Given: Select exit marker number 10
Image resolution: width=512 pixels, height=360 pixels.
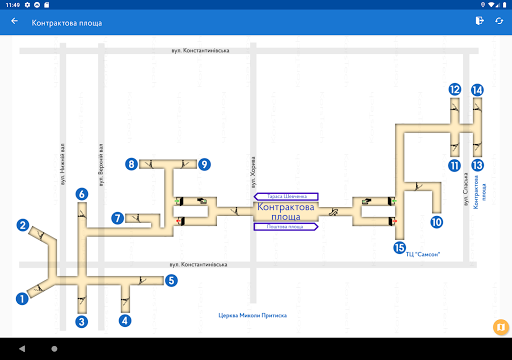Looking at the screenshot, I should [x=437, y=222].
